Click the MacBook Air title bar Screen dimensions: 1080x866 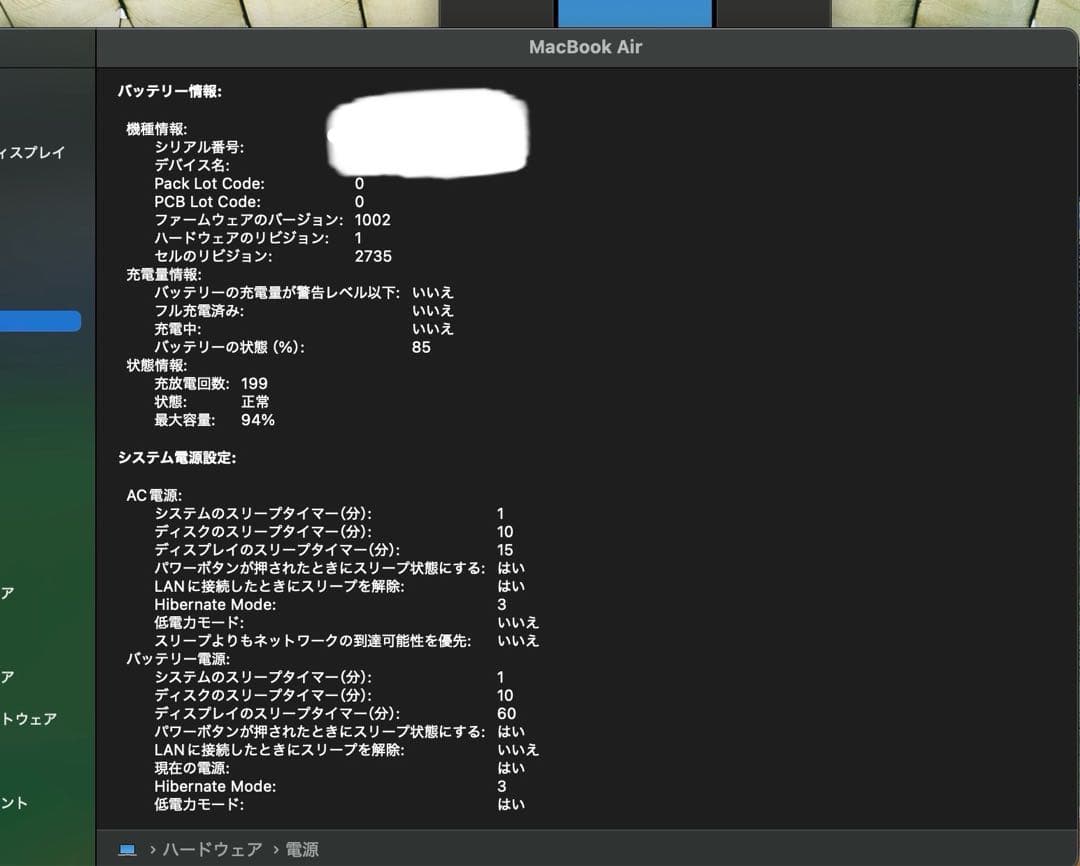click(x=586, y=46)
